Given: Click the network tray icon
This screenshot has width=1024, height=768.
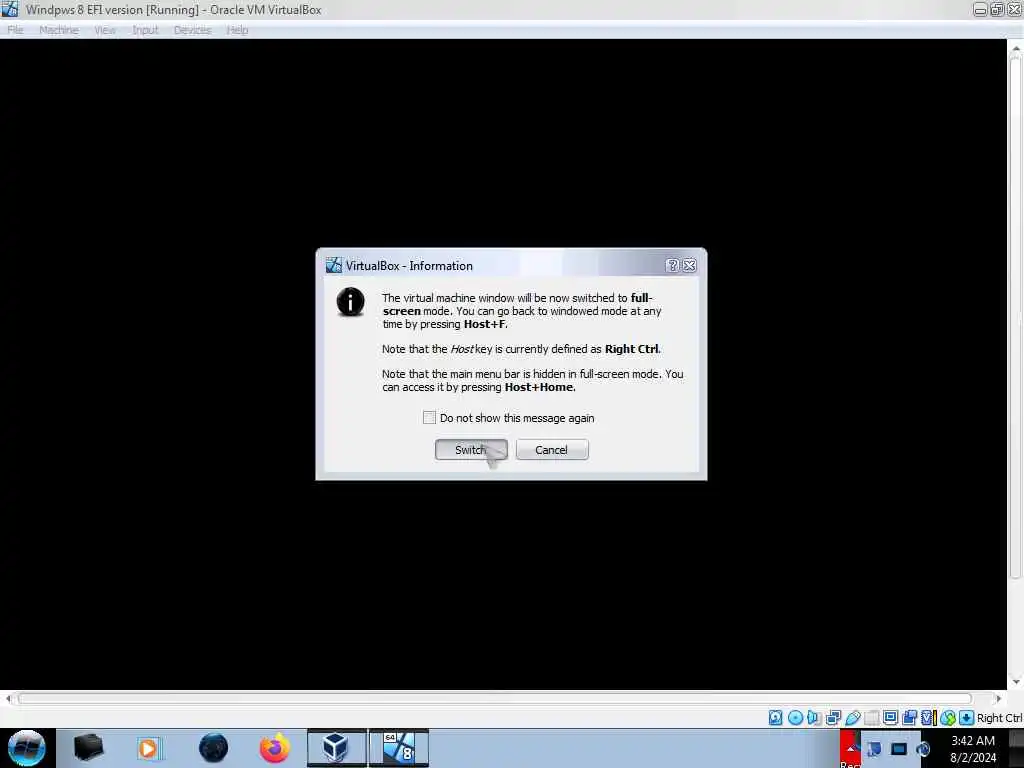Looking at the screenshot, I should [875, 749].
